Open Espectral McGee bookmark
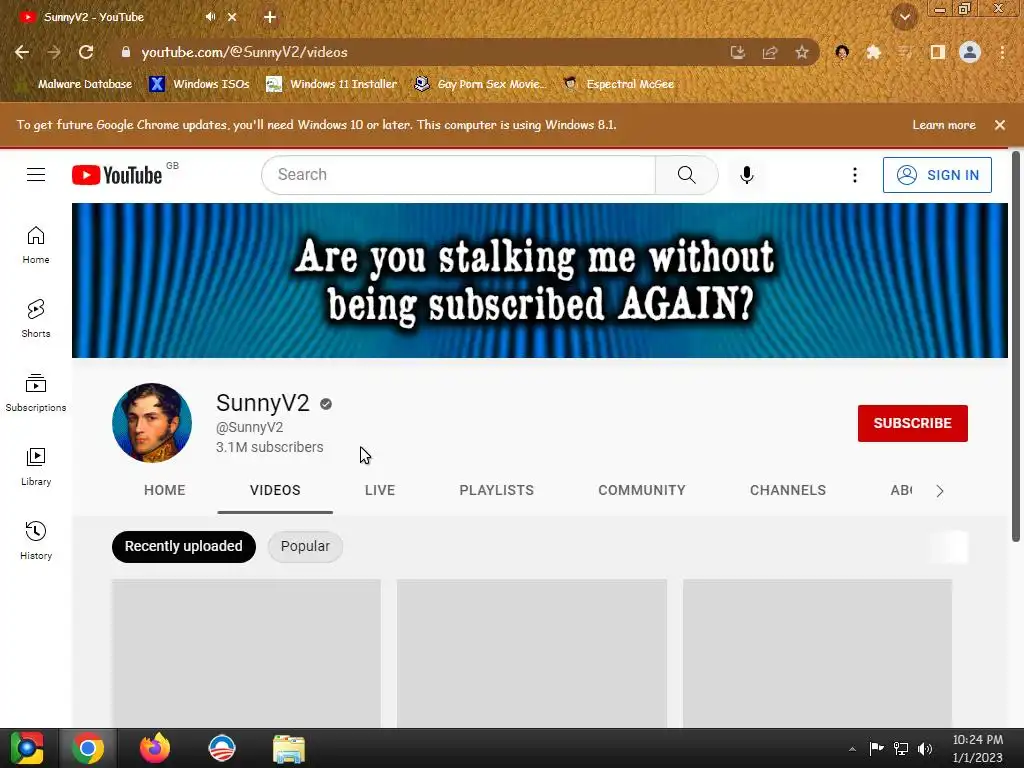This screenshot has width=1024, height=768. click(619, 84)
